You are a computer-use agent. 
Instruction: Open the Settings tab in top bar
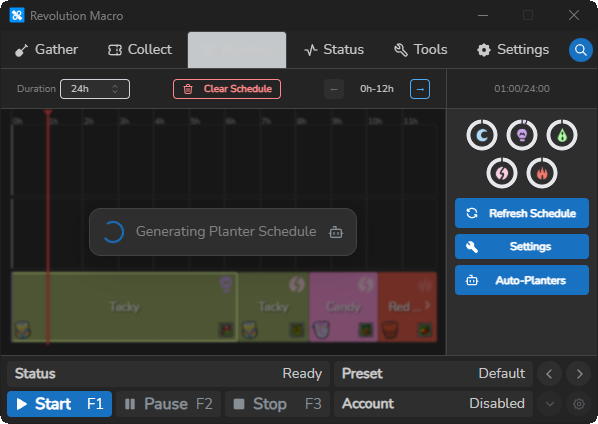(x=513, y=50)
